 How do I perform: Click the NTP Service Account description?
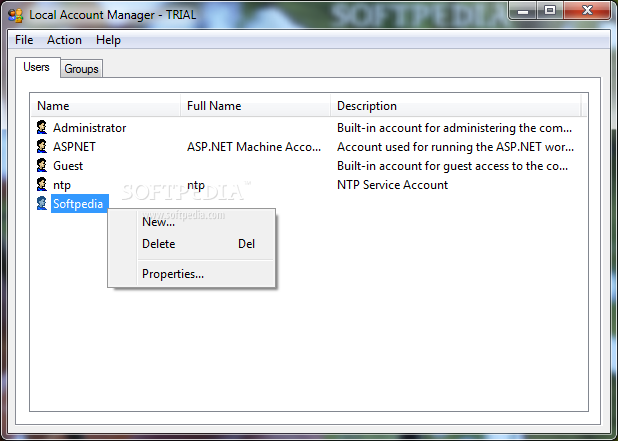tap(392, 184)
